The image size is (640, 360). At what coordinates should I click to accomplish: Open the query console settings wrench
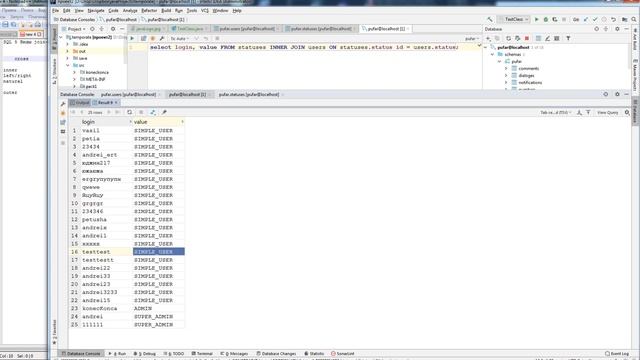(x=162, y=38)
